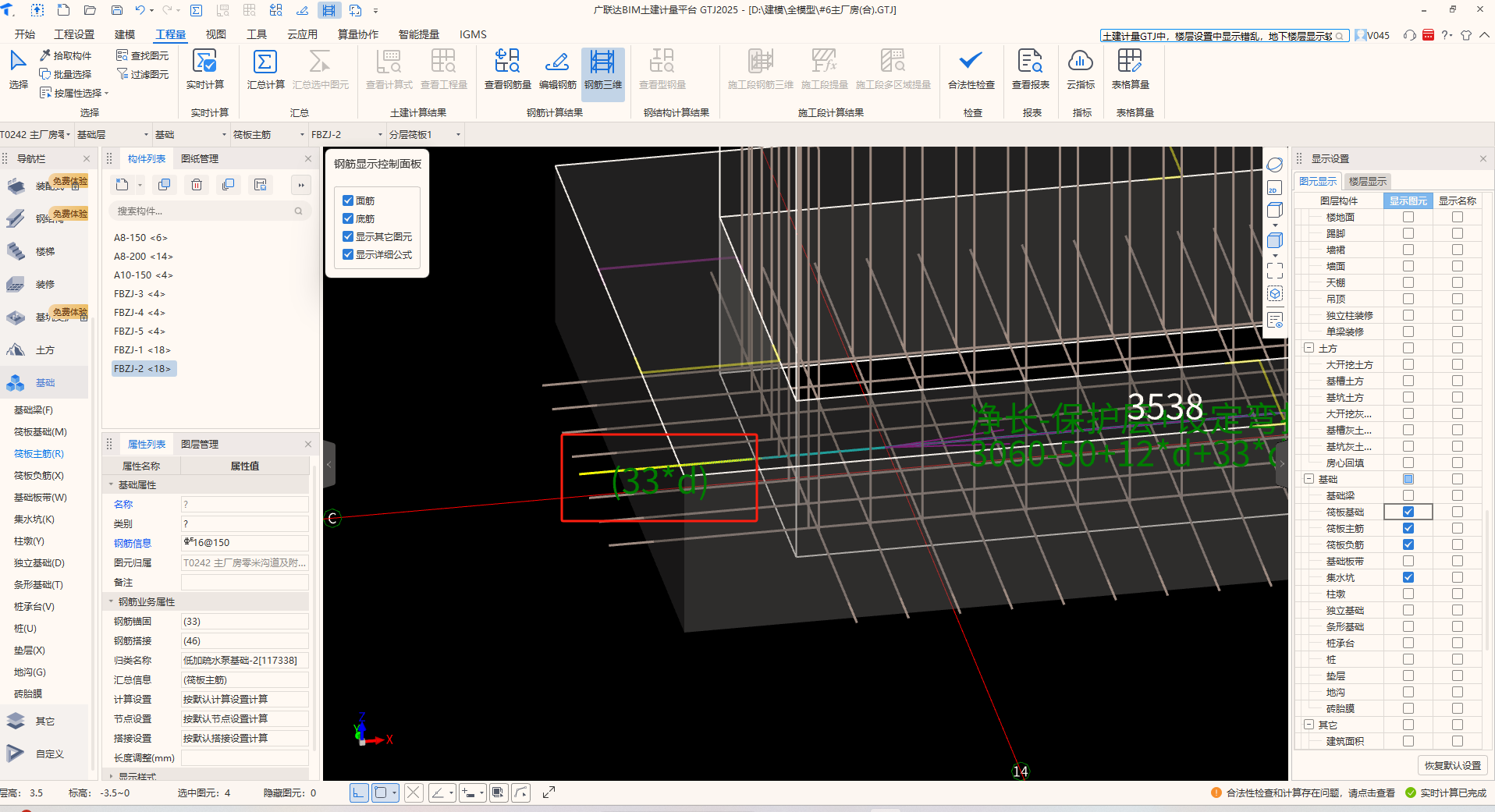The width and height of the screenshot is (1495, 812).
Task: Select 集水坑(K) in foundation list
Action: click(34, 519)
